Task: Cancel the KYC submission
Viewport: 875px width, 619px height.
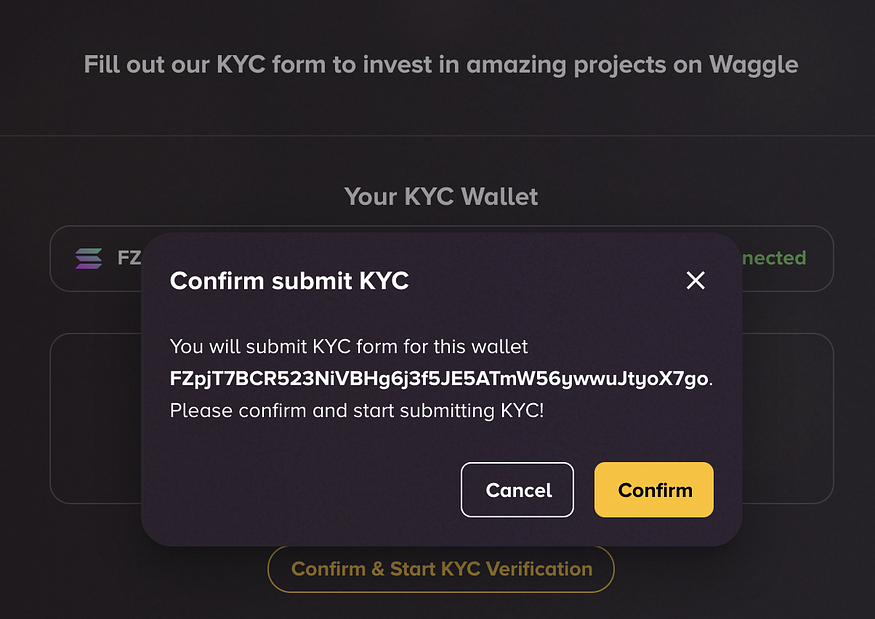Action: coord(517,490)
